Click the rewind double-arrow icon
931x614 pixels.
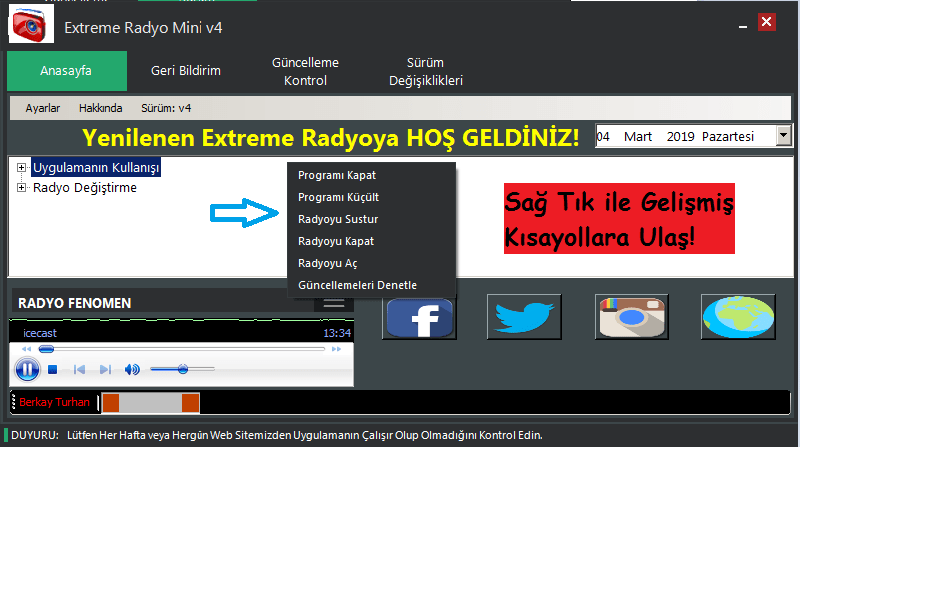(26, 349)
